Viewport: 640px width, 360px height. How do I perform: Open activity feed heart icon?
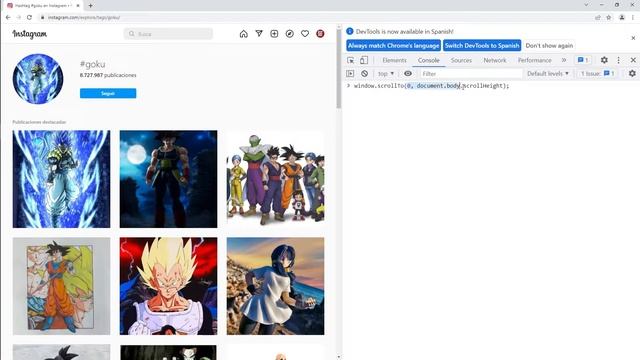click(x=305, y=34)
